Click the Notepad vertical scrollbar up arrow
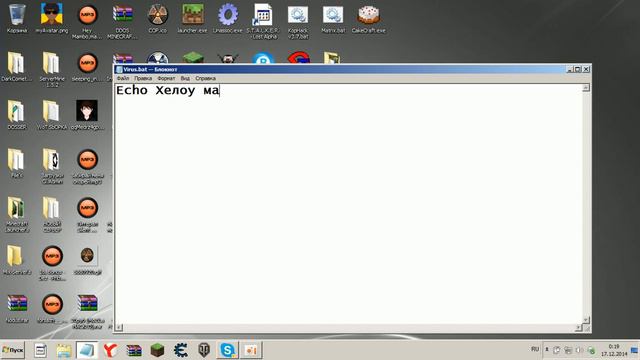Viewport: 640px width, 360px height. (x=586, y=88)
